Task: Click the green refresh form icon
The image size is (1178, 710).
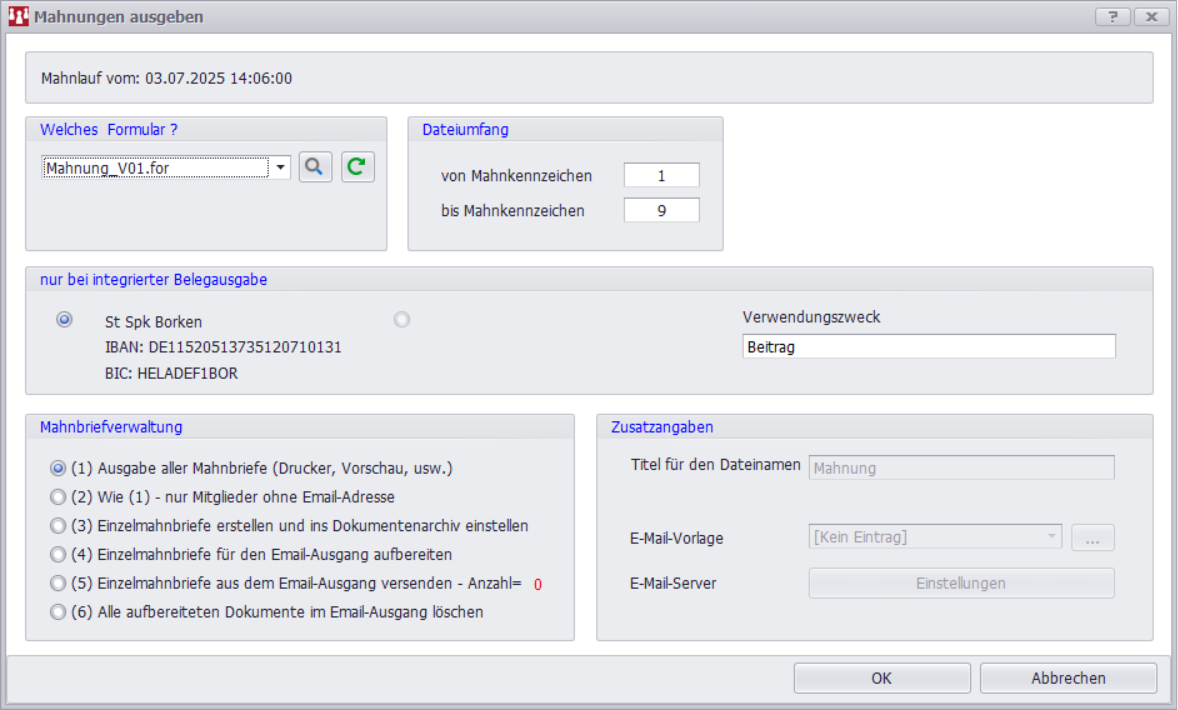Action: coord(358,167)
